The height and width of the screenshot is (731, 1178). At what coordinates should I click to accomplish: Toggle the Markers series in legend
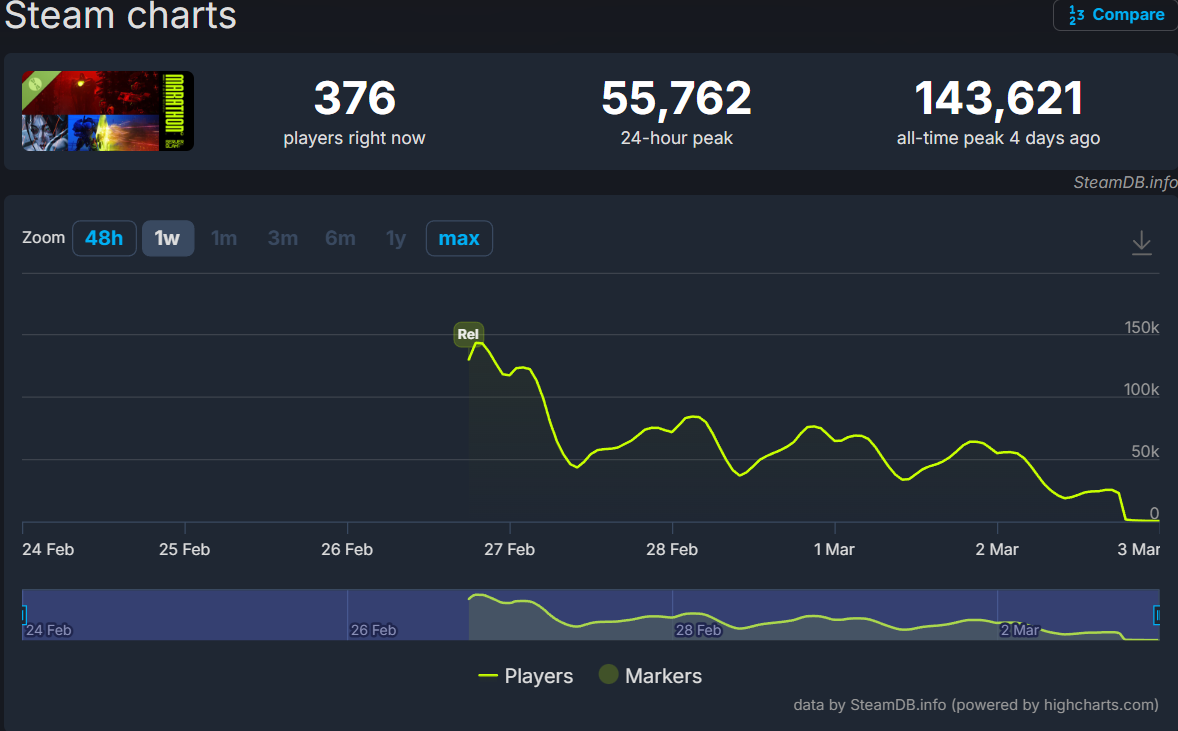[x=651, y=675]
